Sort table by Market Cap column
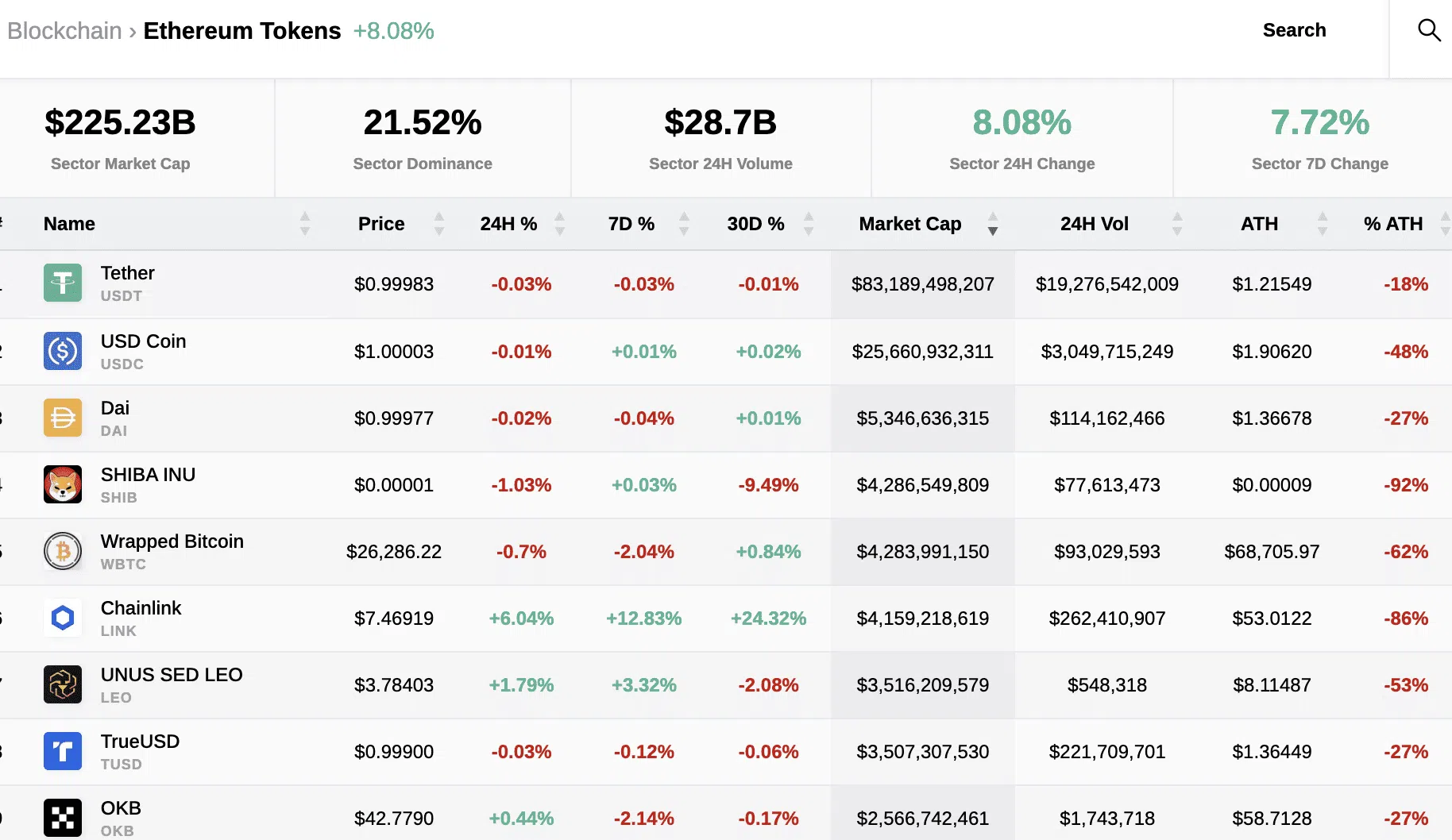 [x=910, y=224]
